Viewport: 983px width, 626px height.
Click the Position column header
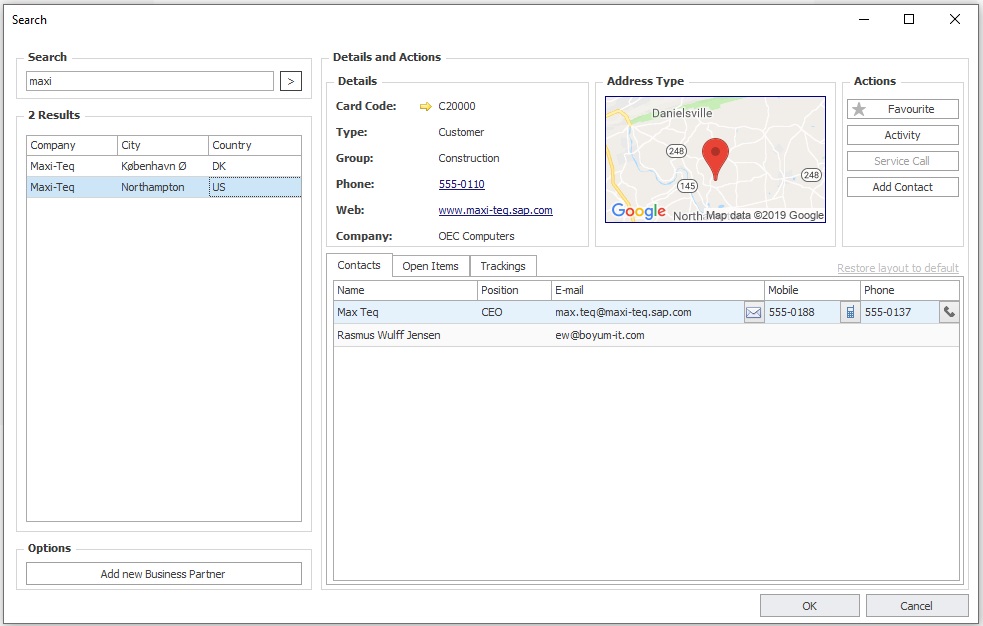tap(514, 290)
